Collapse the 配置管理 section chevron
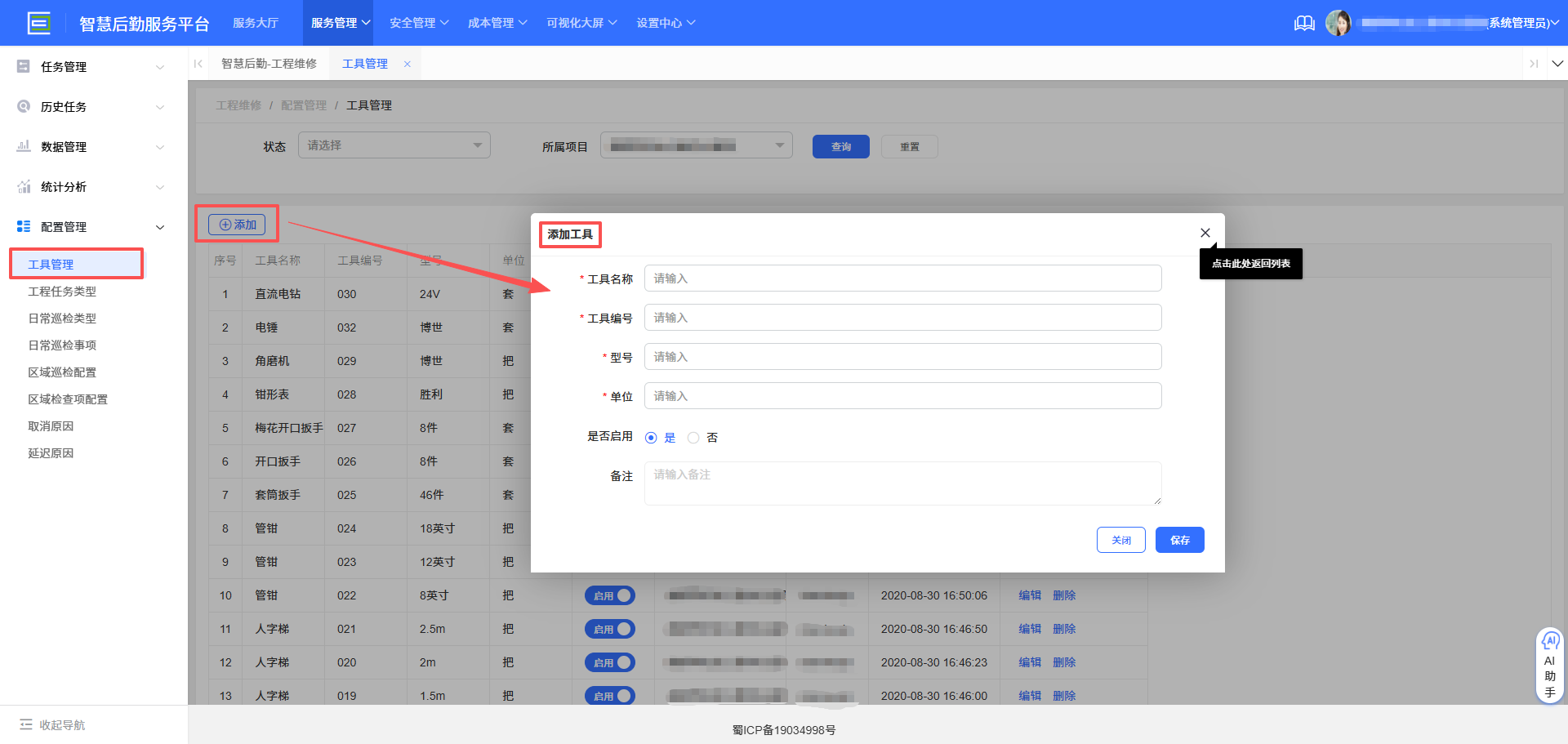The image size is (1568, 744). pos(160,226)
